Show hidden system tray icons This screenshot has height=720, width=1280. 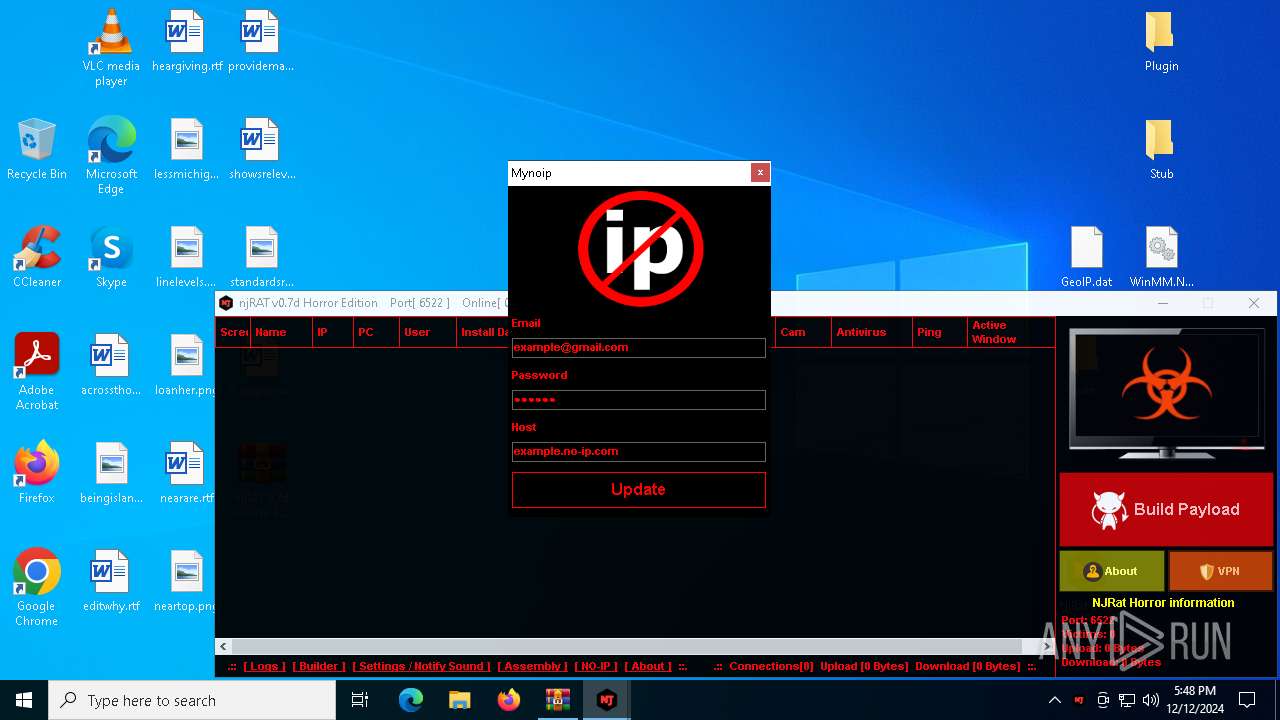1054,700
